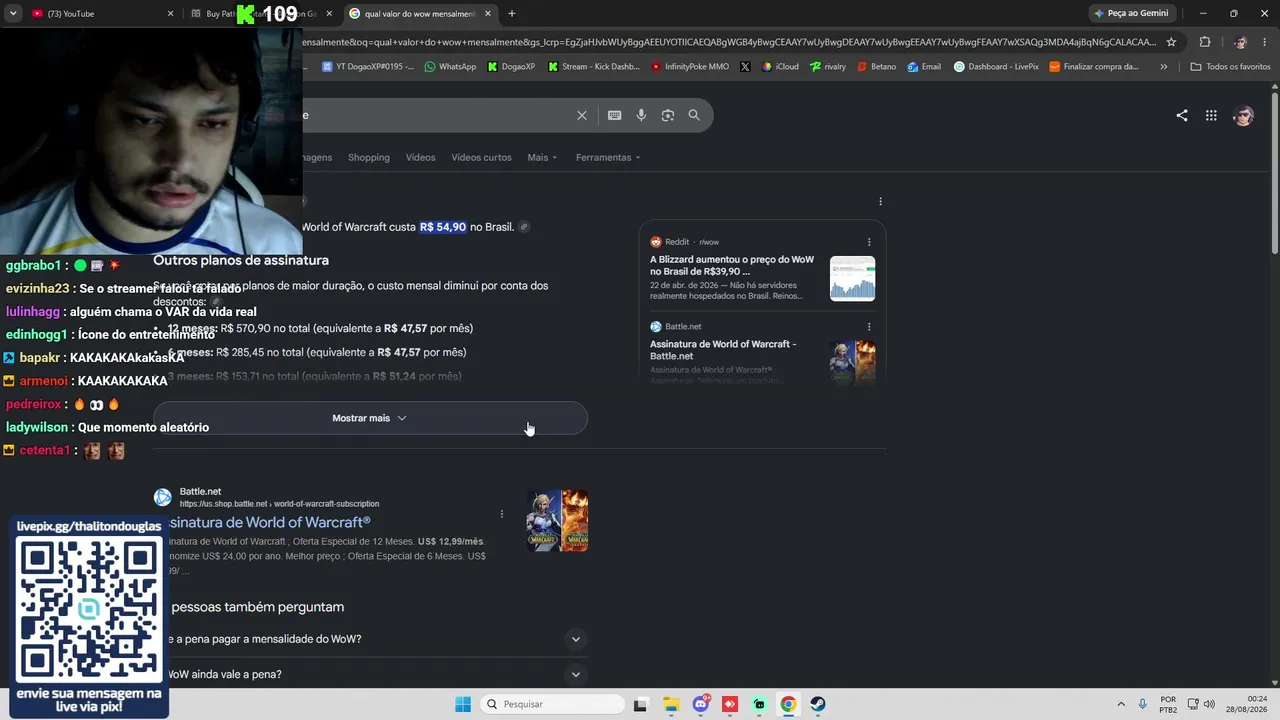
Task: Open File Explorer from the taskbar
Action: coord(671,704)
